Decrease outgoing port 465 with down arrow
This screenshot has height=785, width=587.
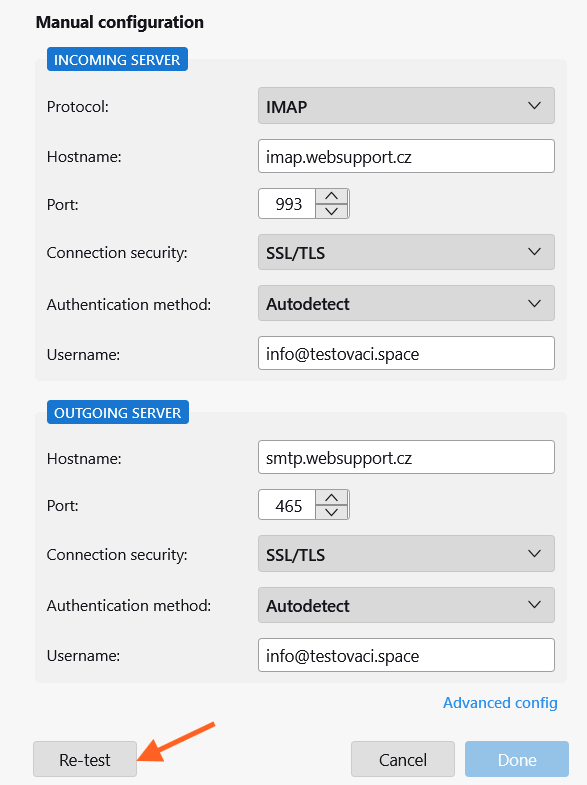[x=331, y=512]
